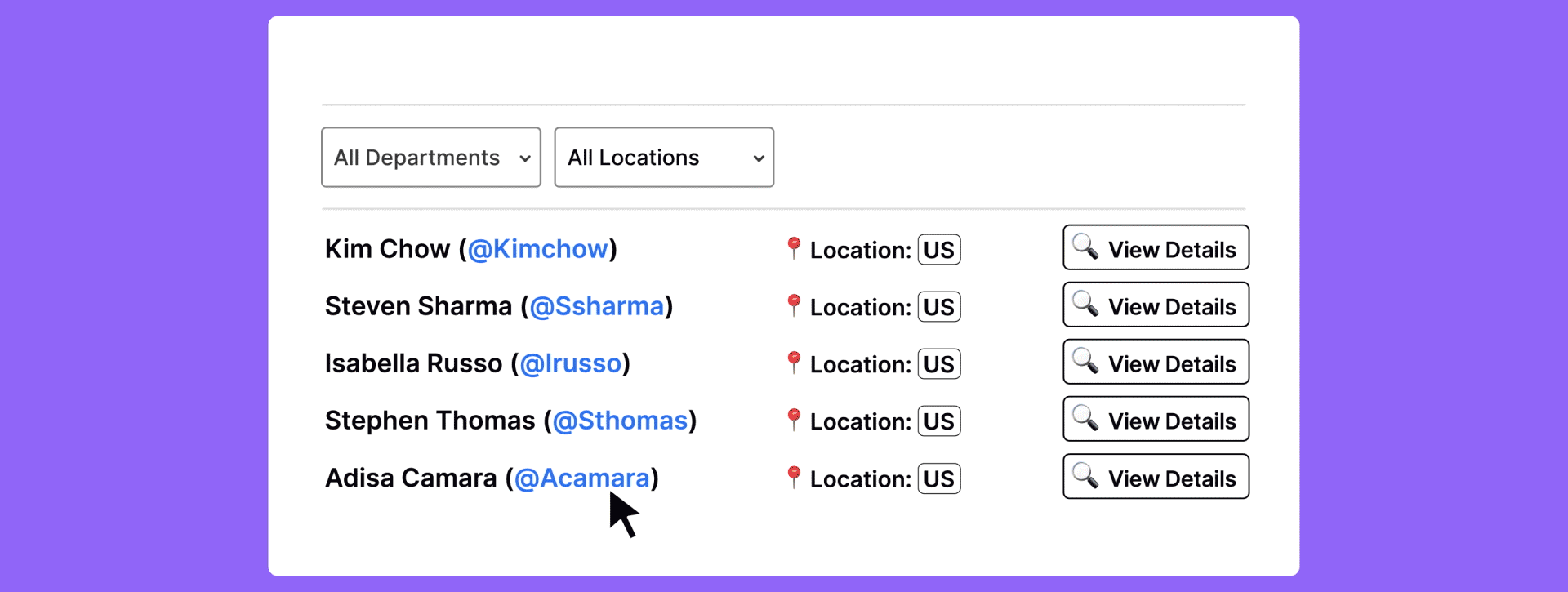Click the chevron on the All Departments selector

[x=525, y=157]
